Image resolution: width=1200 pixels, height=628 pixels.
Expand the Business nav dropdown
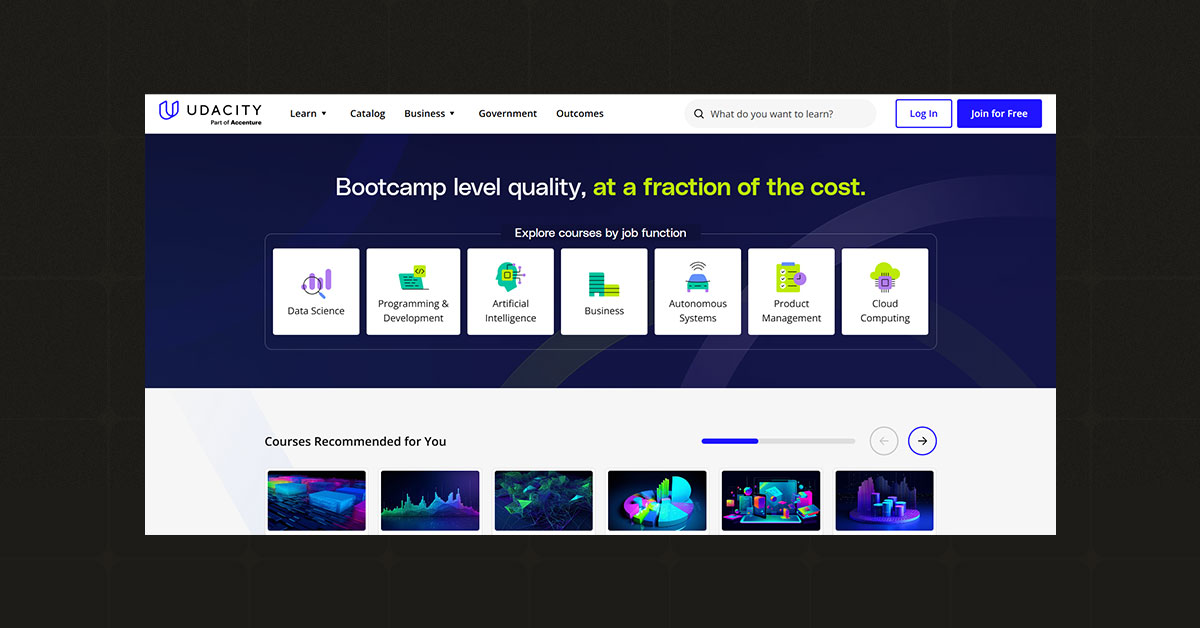pos(430,114)
